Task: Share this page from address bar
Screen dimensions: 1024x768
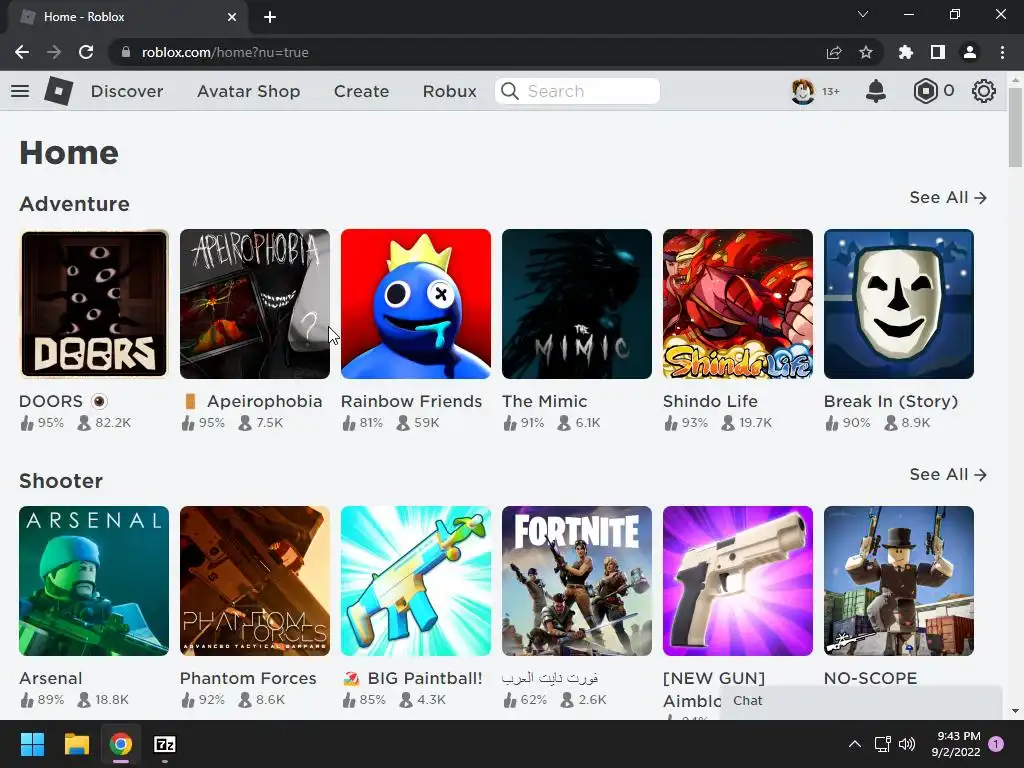Action: pyautogui.click(x=834, y=52)
